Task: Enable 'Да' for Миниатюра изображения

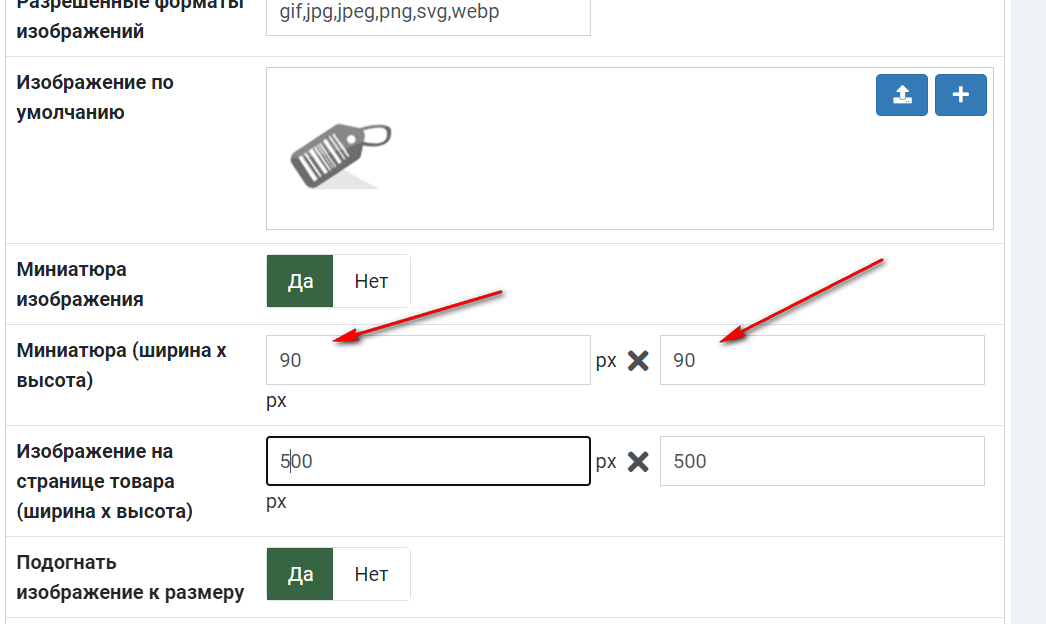Action: pos(300,281)
